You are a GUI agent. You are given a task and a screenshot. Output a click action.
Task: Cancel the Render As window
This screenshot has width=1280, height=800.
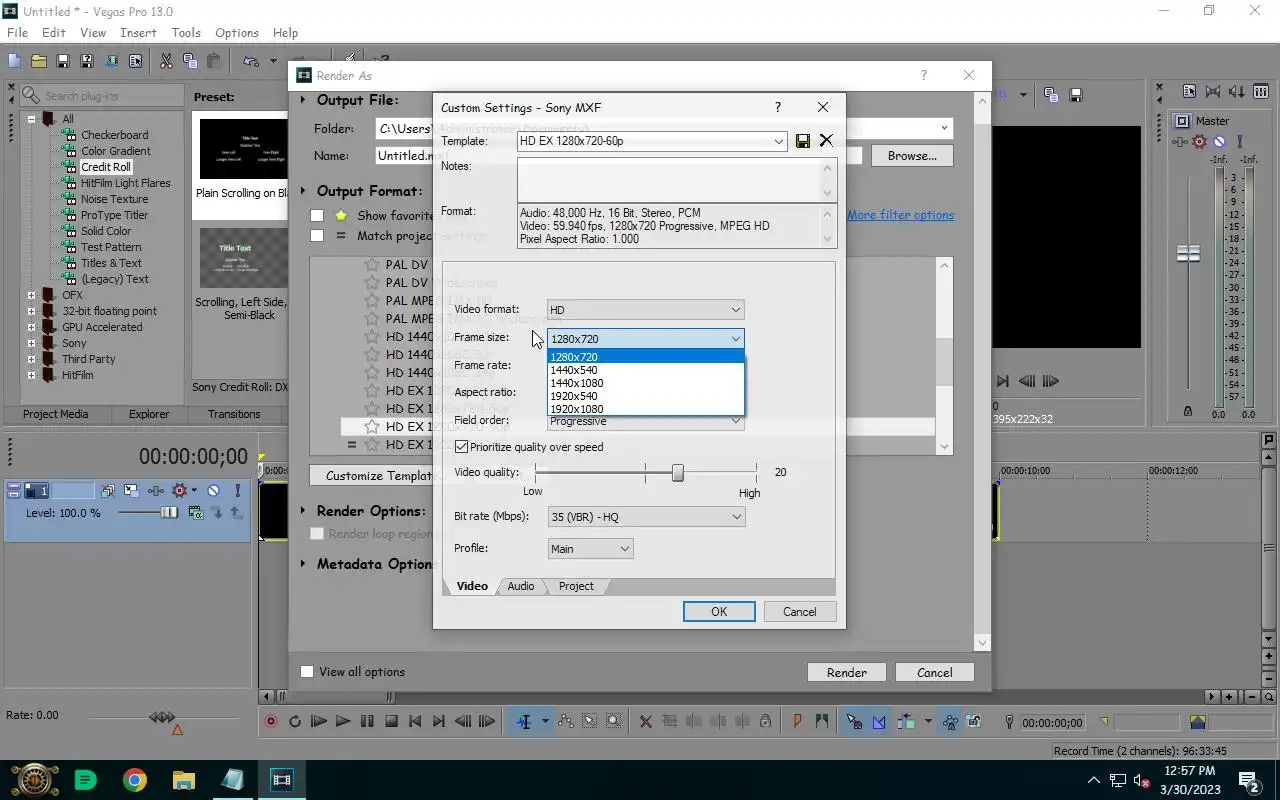[x=934, y=673]
